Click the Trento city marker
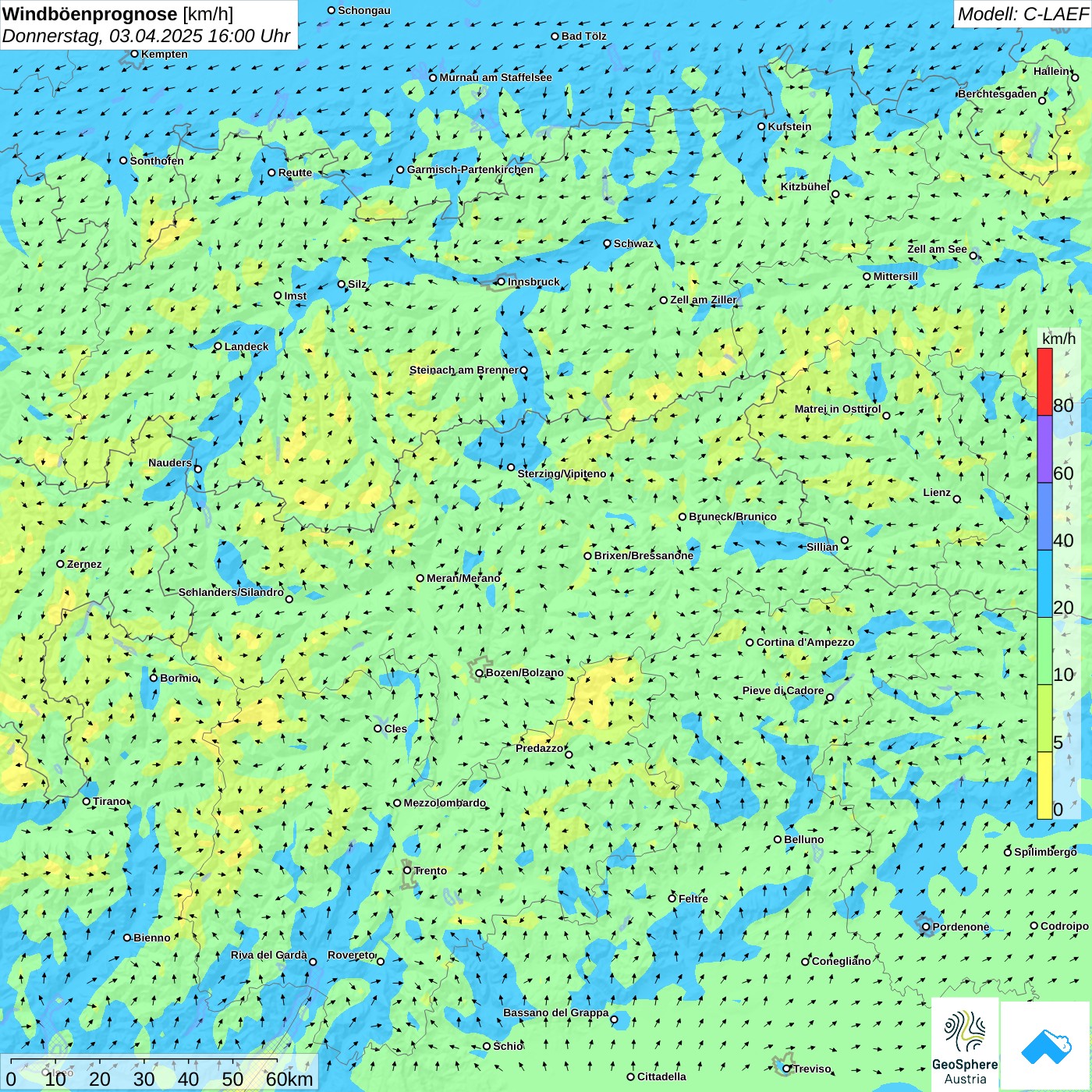The width and height of the screenshot is (1092, 1092). click(x=407, y=870)
